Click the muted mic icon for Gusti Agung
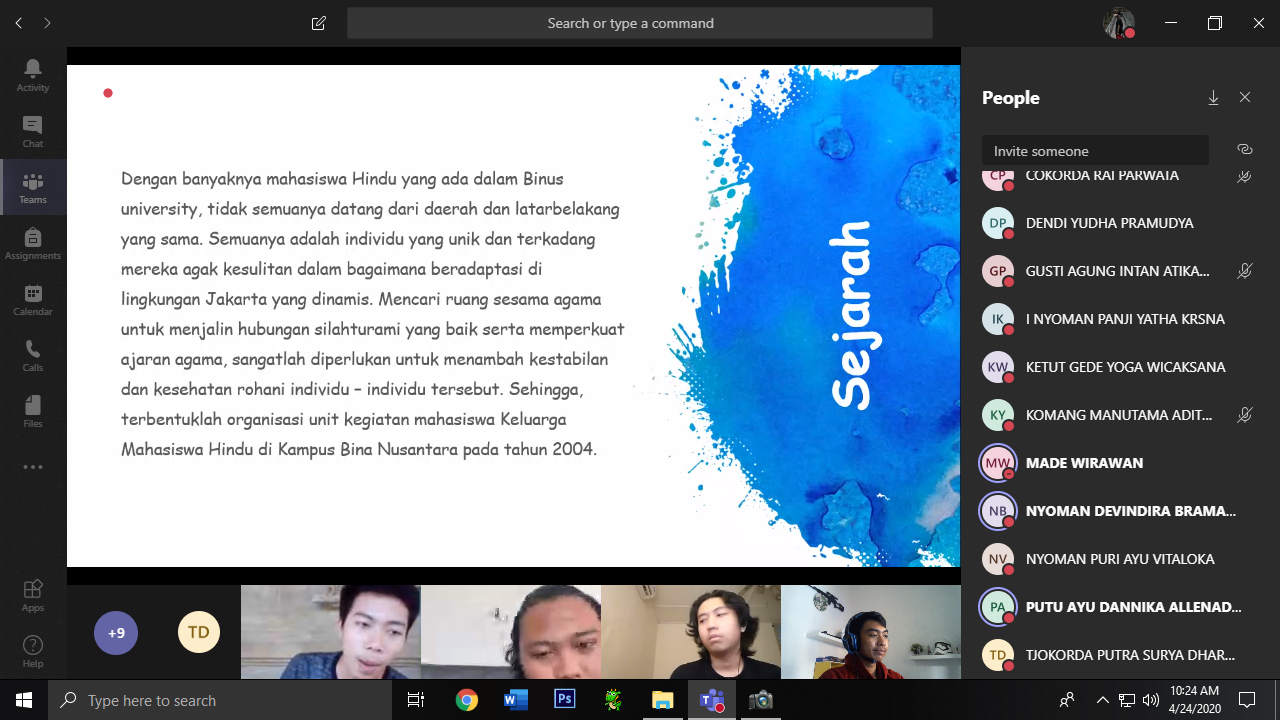The image size is (1280, 720). point(1244,271)
